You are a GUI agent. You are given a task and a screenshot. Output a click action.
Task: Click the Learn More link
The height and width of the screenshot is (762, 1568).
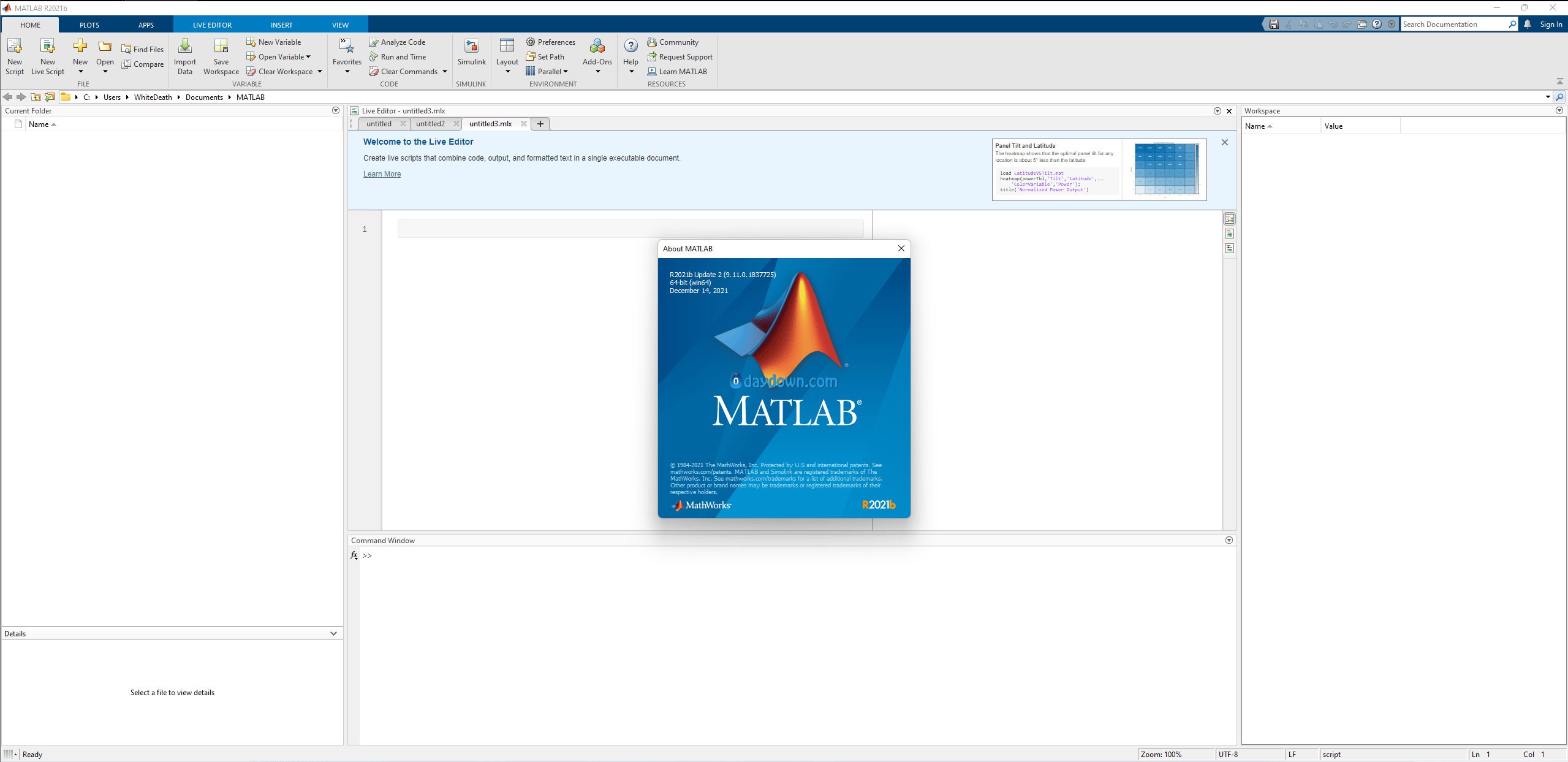tap(382, 174)
